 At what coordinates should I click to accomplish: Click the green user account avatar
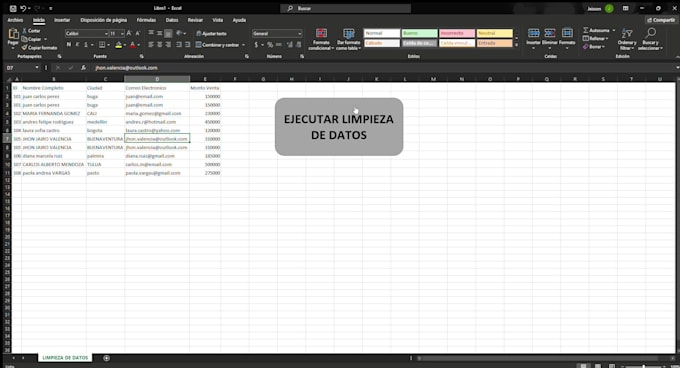609,8
